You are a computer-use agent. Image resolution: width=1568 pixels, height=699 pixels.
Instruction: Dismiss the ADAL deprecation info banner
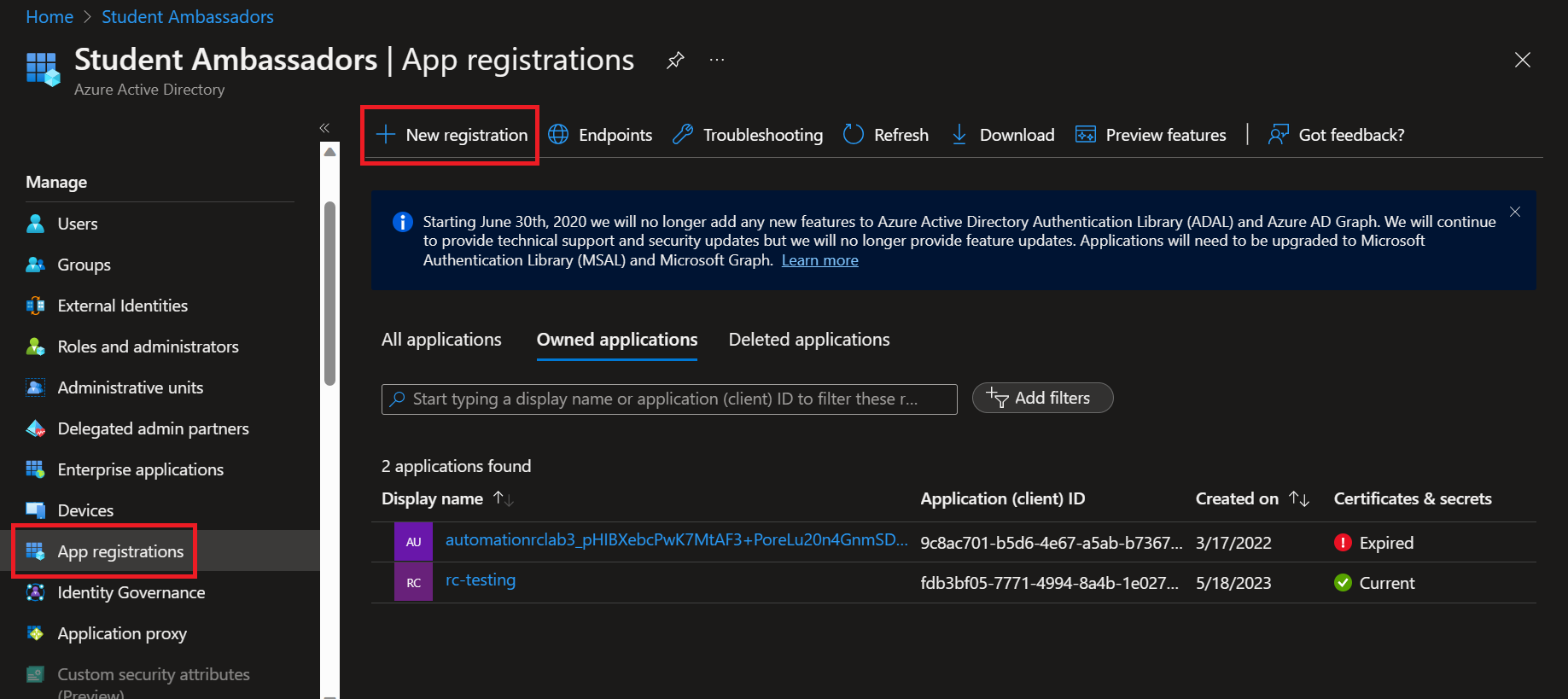coord(1515,212)
